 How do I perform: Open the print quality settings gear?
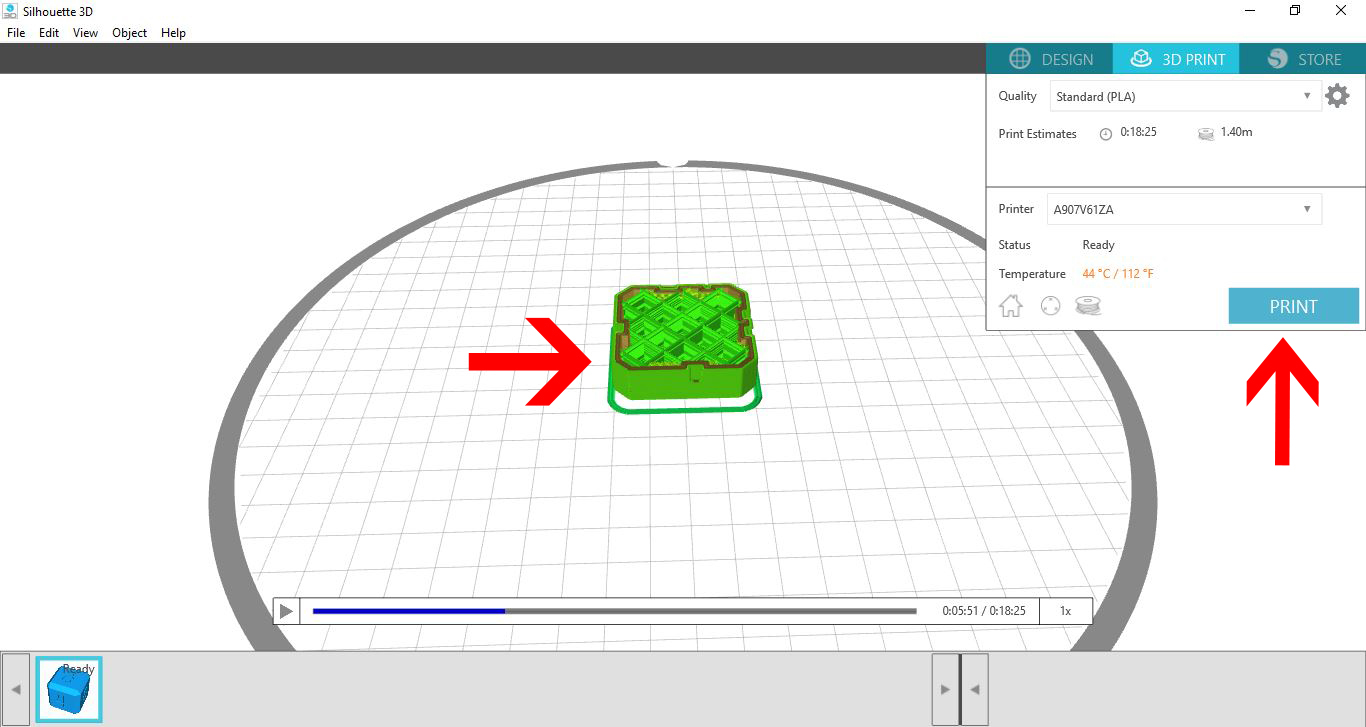1337,96
